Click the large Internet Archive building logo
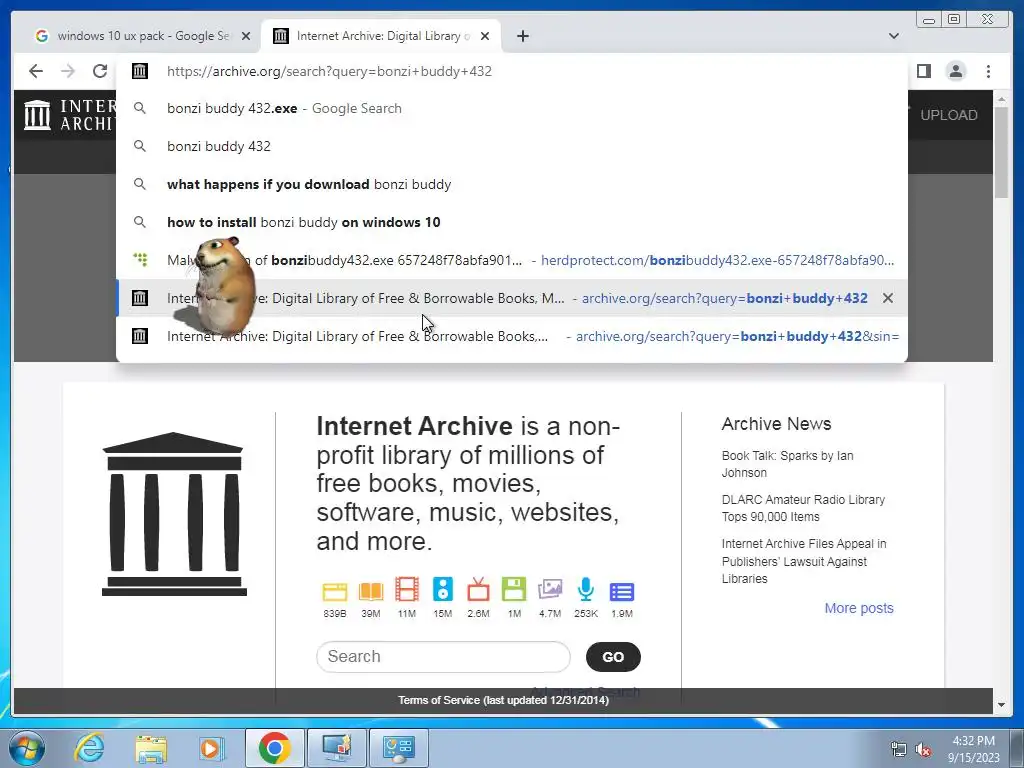The height and width of the screenshot is (768, 1024). (x=174, y=513)
